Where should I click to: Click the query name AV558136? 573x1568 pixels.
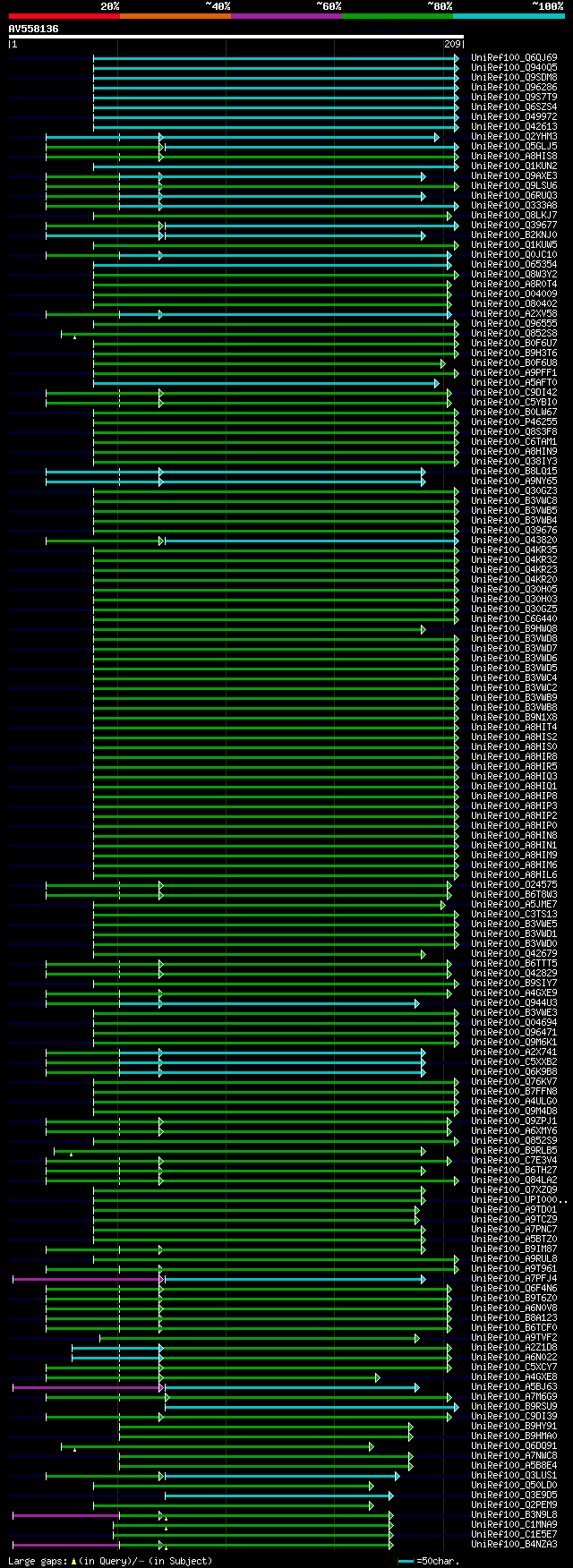[x=34, y=29]
